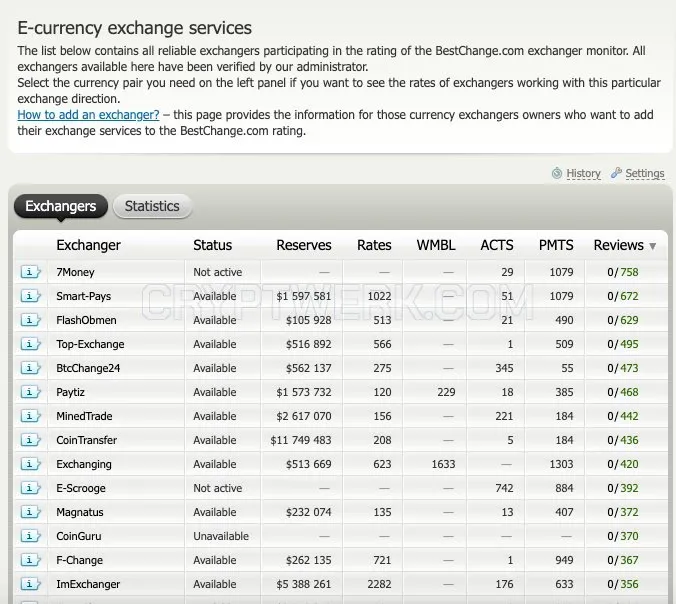Select MinedTrade reserves value $2 617 070
This screenshot has height=604, width=676.
(304, 416)
